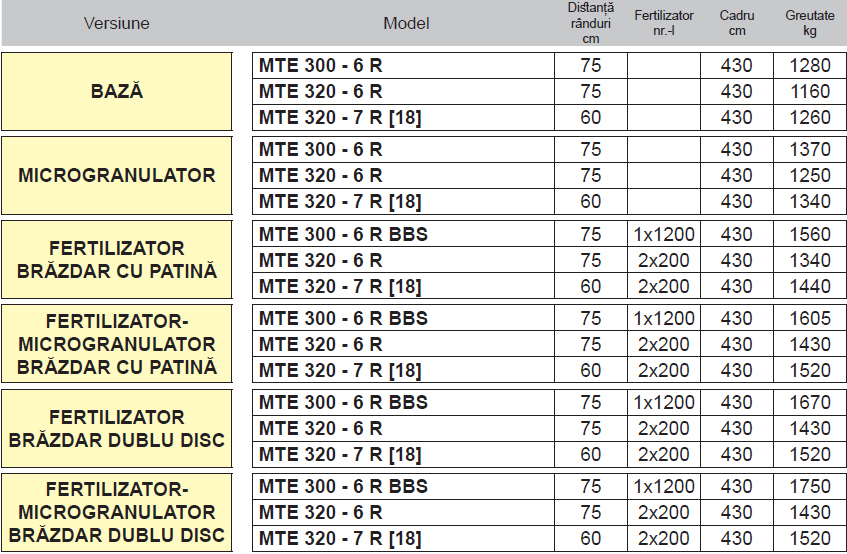Select the weight value 1160

pos(809,92)
